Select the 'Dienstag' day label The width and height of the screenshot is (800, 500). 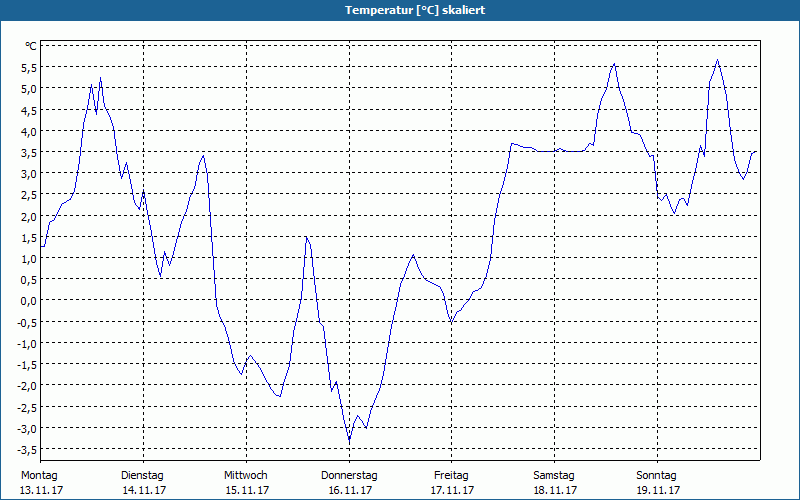point(142,476)
